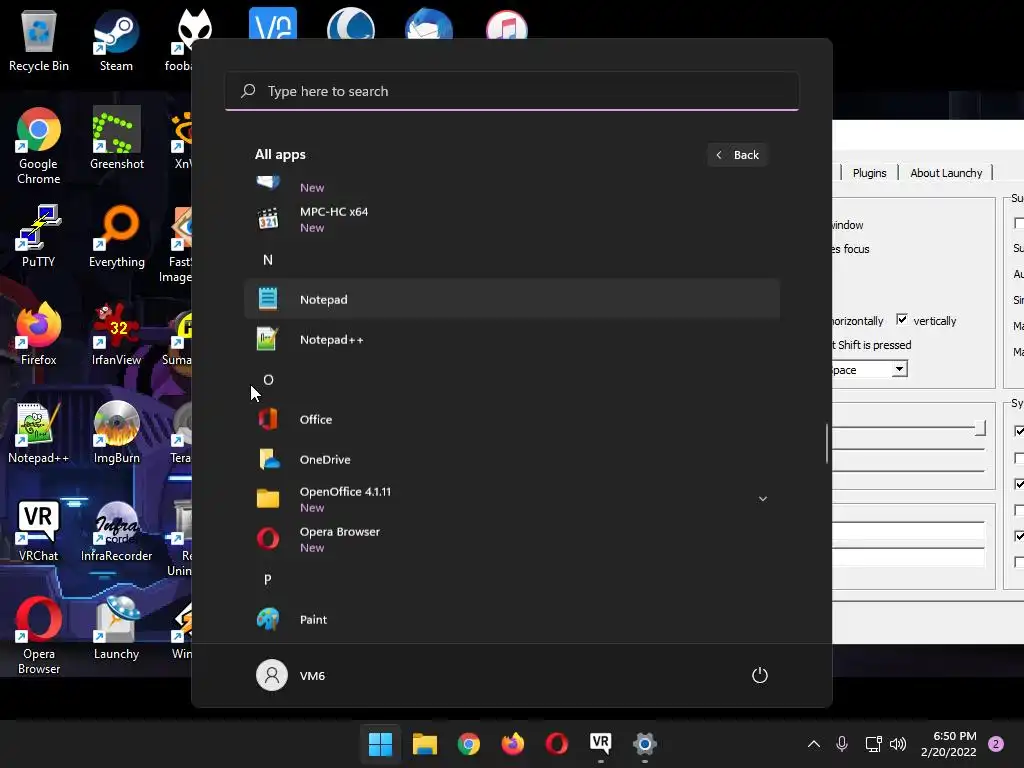The width and height of the screenshot is (1024, 768).
Task: Open the IrfanView desktop shortcut
Action: click(116, 334)
